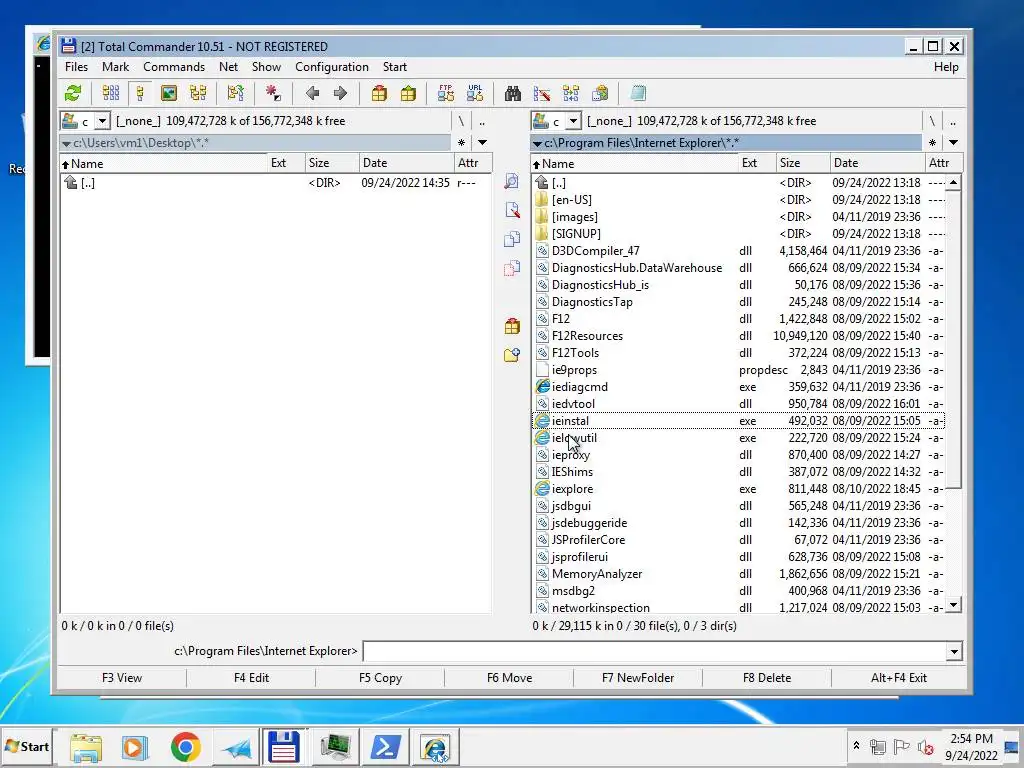Open the Start menu in menu bar

(394, 67)
